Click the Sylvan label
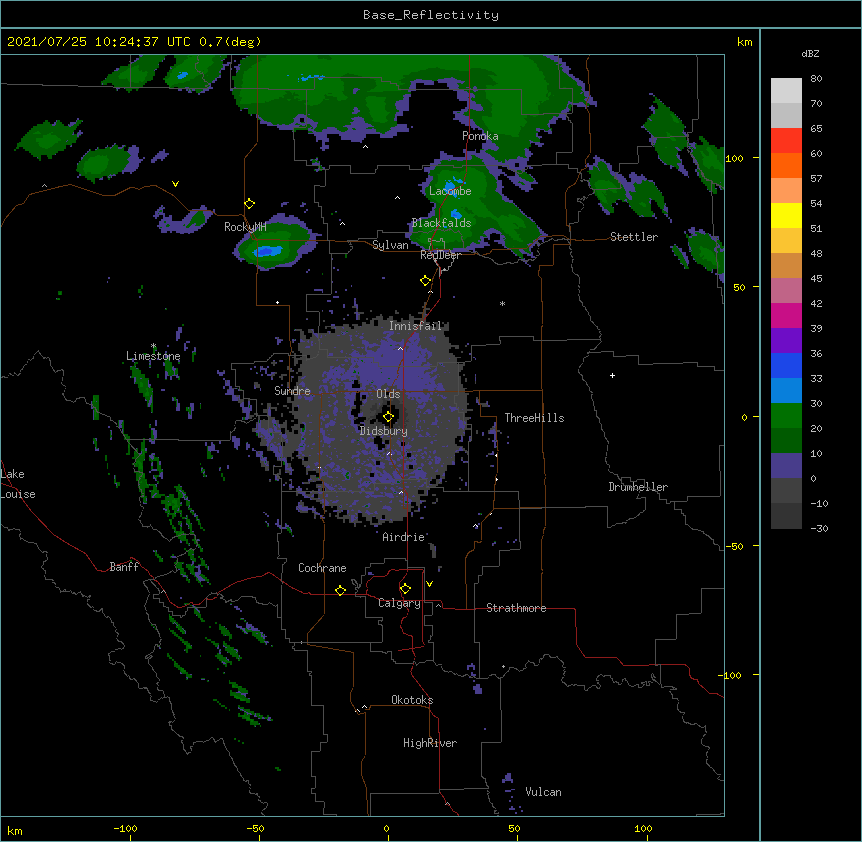The image size is (862, 842). (x=390, y=245)
